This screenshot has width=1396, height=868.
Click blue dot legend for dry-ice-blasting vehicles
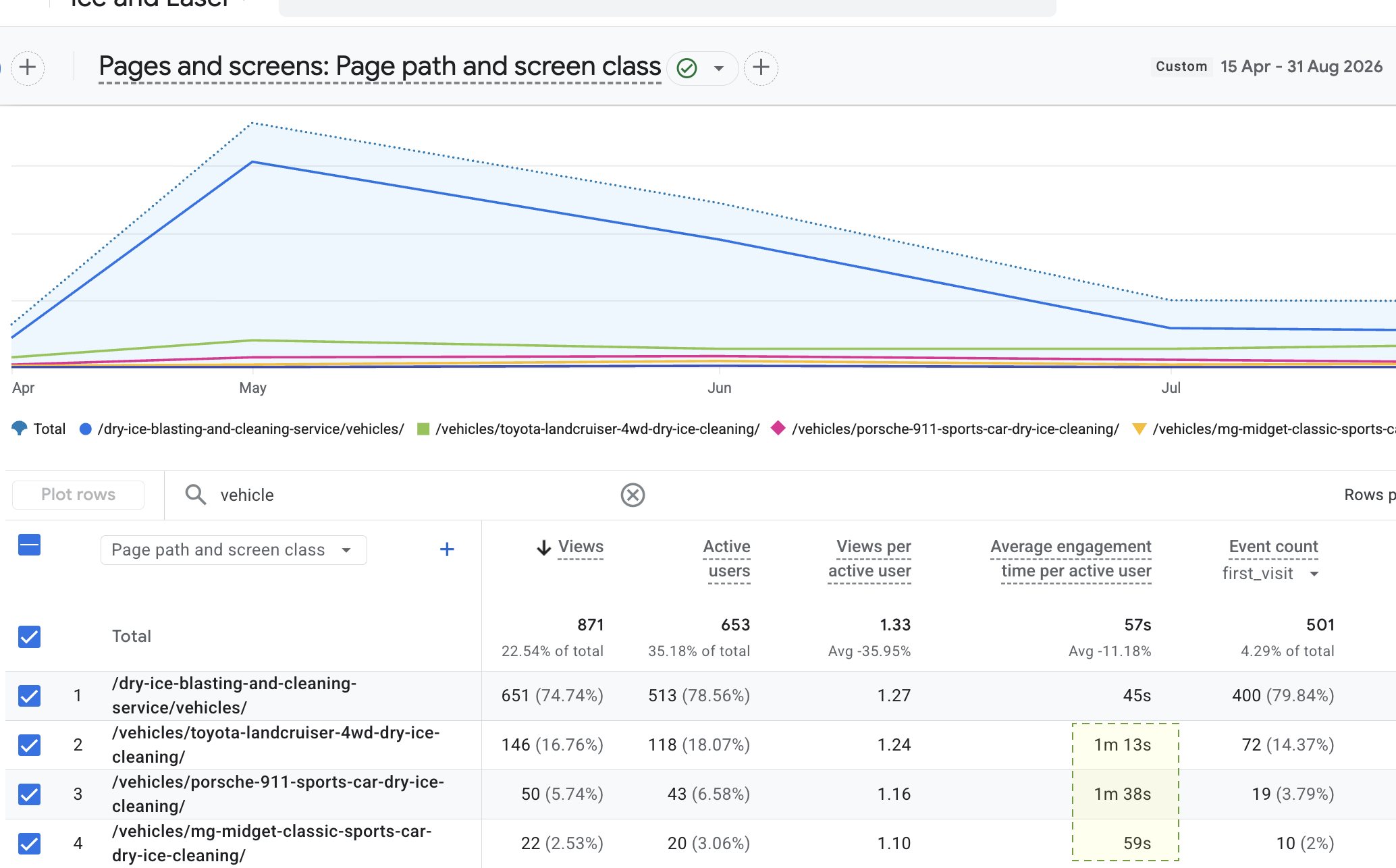[85, 429]
